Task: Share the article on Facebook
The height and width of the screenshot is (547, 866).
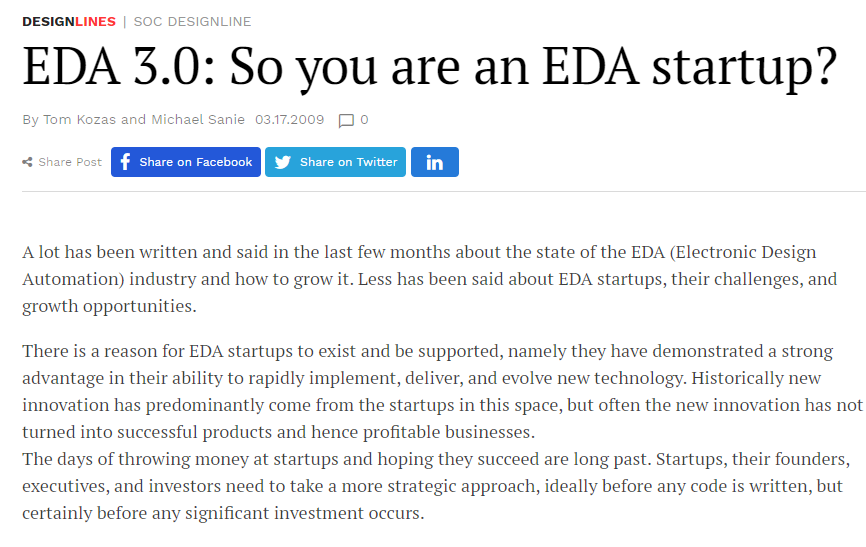Action: [x=186, y=162]
